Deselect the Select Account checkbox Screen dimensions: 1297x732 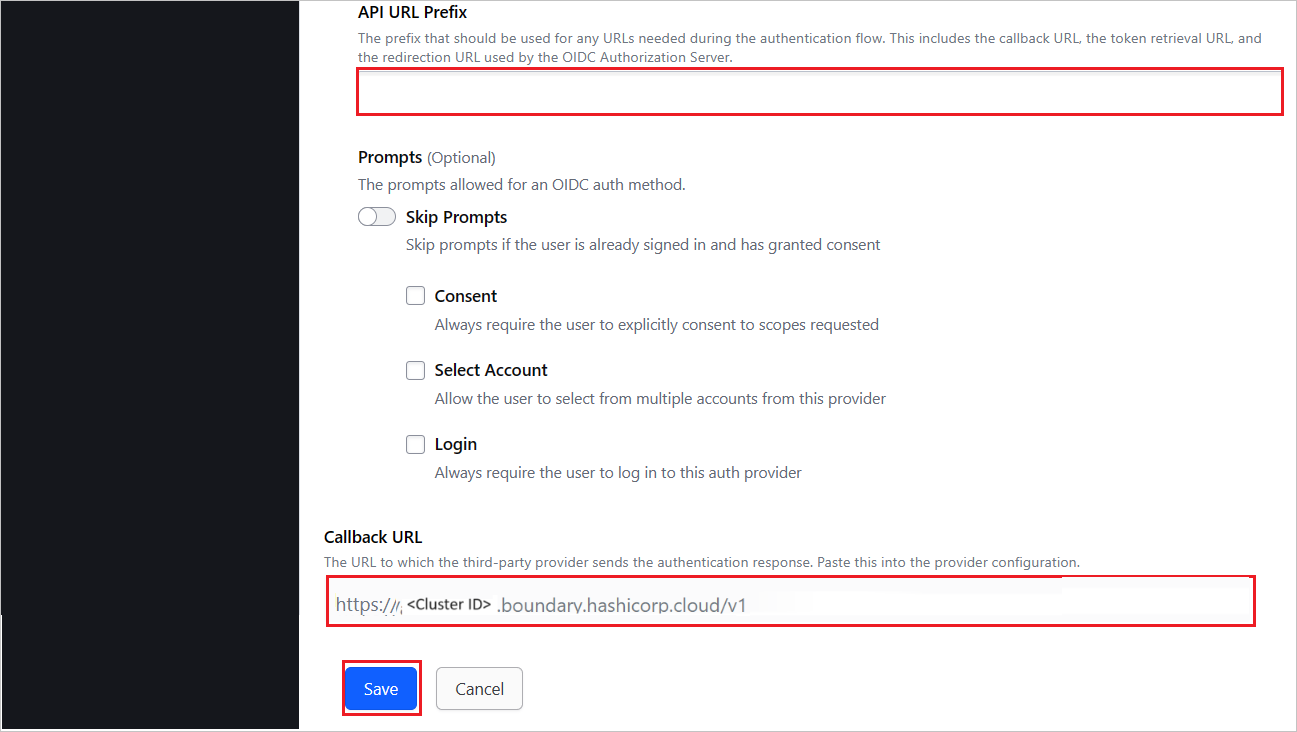point(415,370)
